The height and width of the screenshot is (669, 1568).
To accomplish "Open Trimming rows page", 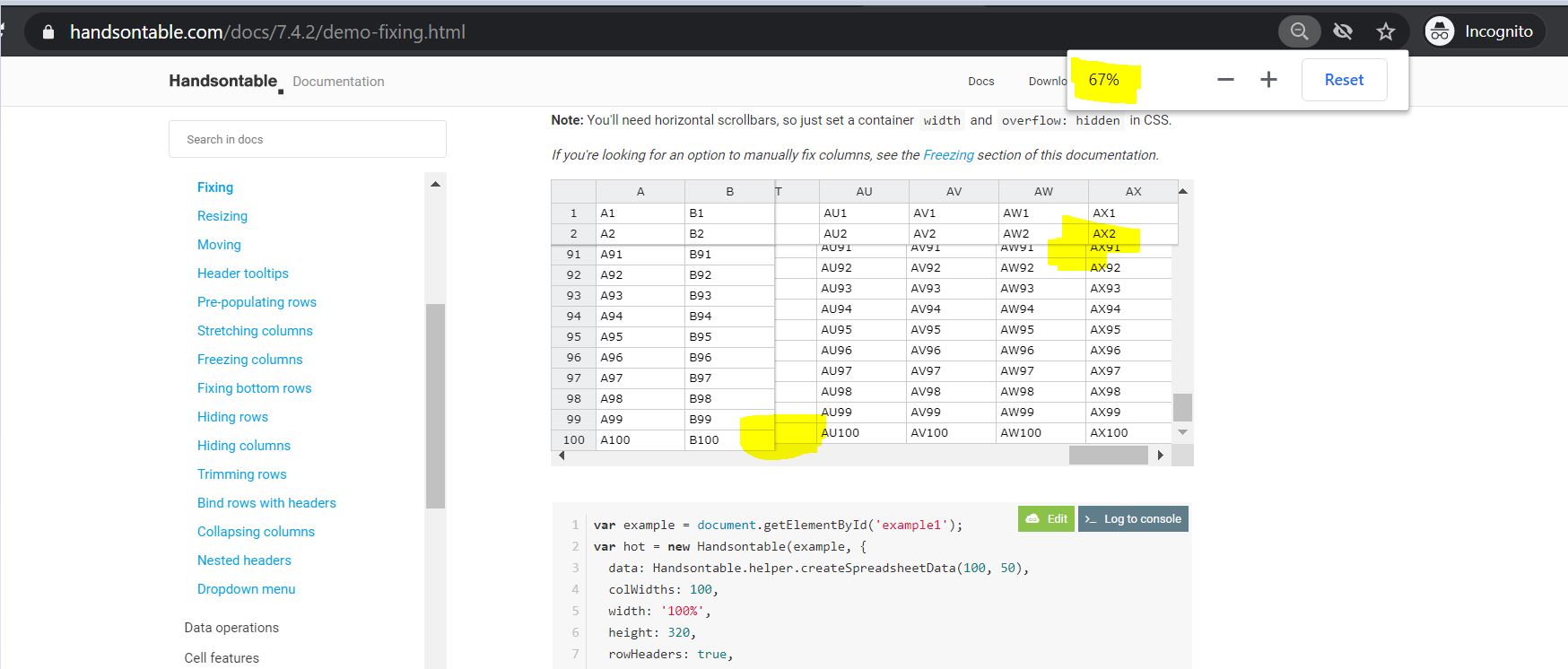I will 242,474.
